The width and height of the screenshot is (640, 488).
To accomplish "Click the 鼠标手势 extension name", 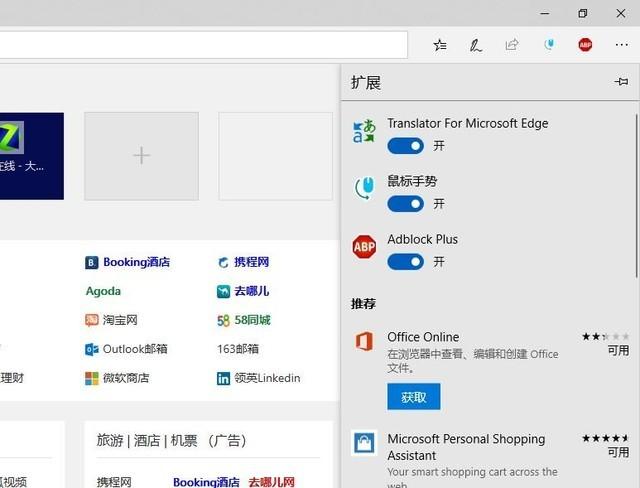I will 412,181.
